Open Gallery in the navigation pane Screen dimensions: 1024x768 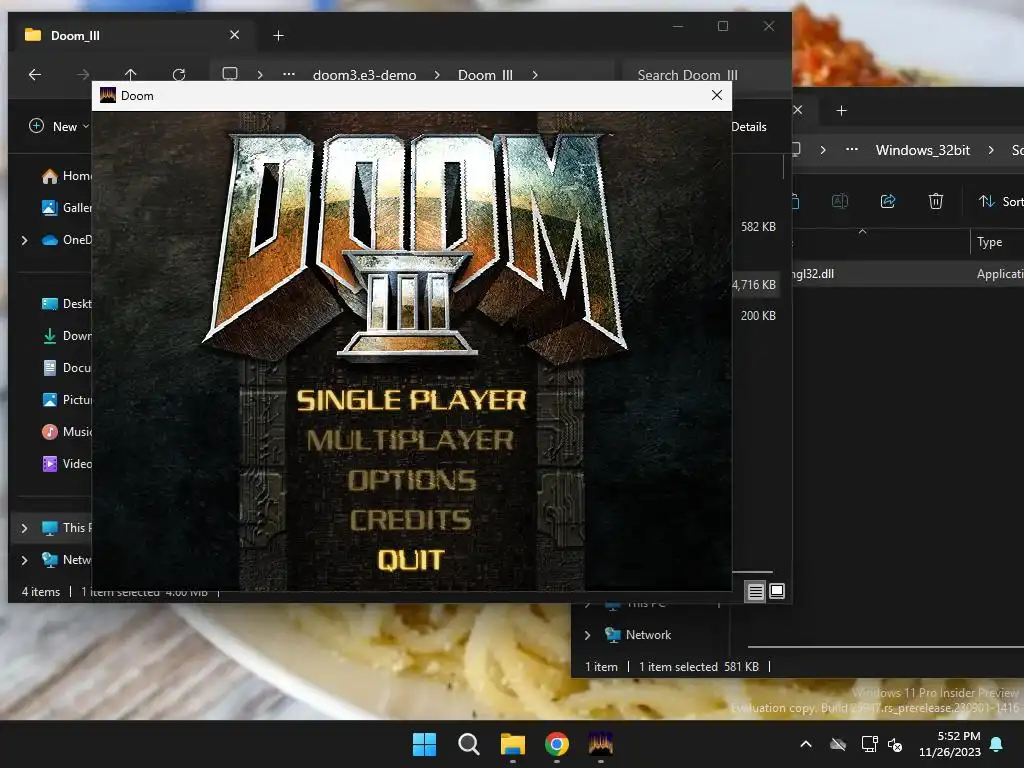[65, 208]
